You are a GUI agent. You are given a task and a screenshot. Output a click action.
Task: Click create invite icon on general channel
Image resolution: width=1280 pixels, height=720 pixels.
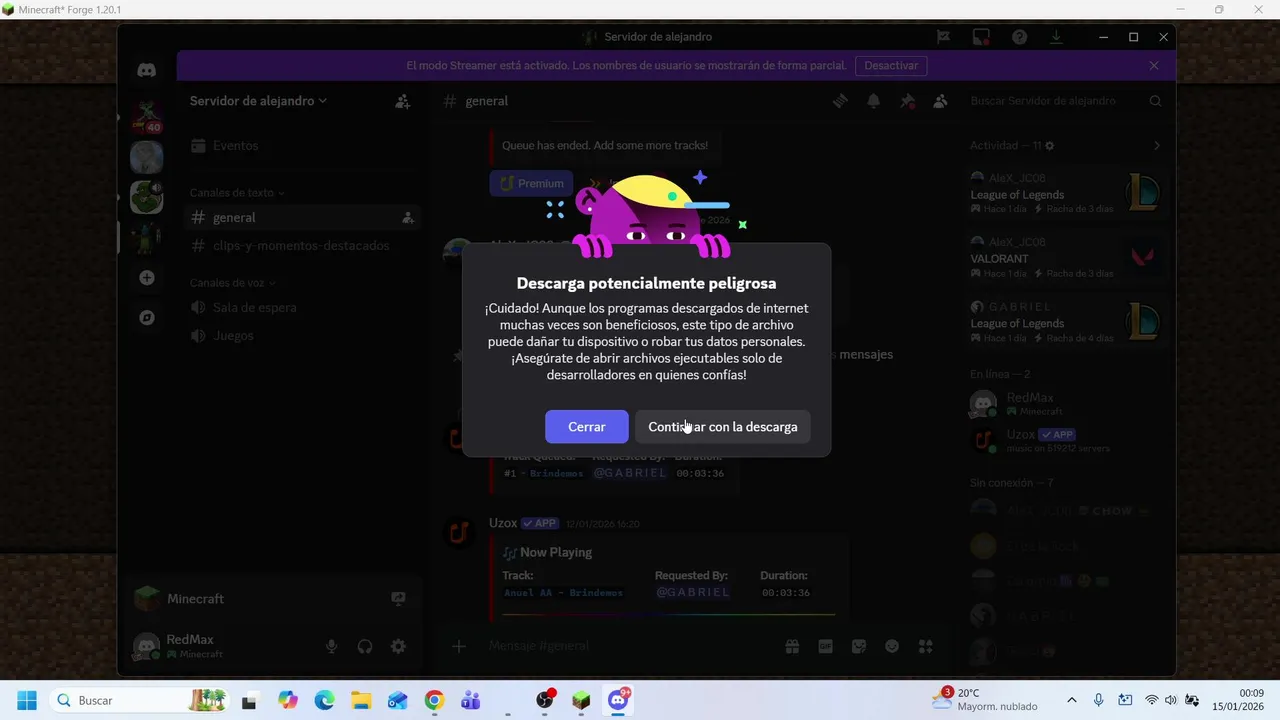coord(408,218)
